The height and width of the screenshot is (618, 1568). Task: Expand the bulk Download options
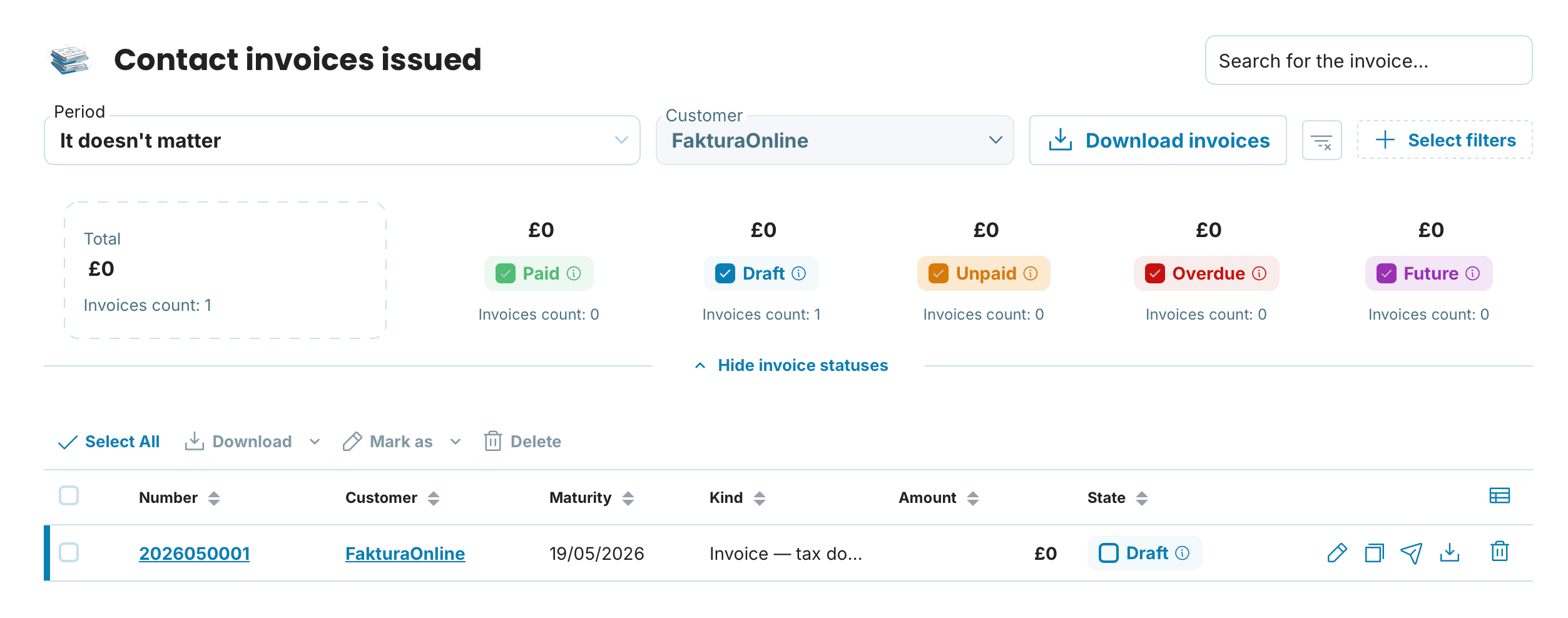coord(315,442)
